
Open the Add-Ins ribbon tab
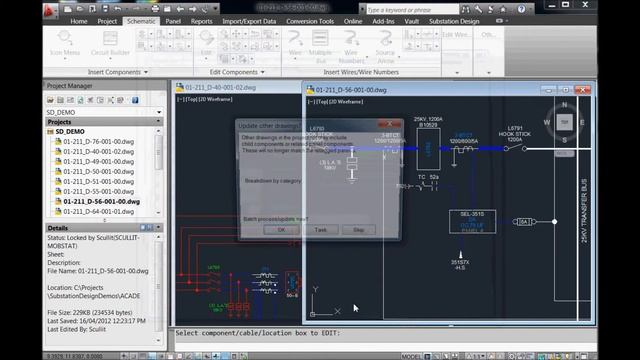pyautogui.click(x=383, y=21)
